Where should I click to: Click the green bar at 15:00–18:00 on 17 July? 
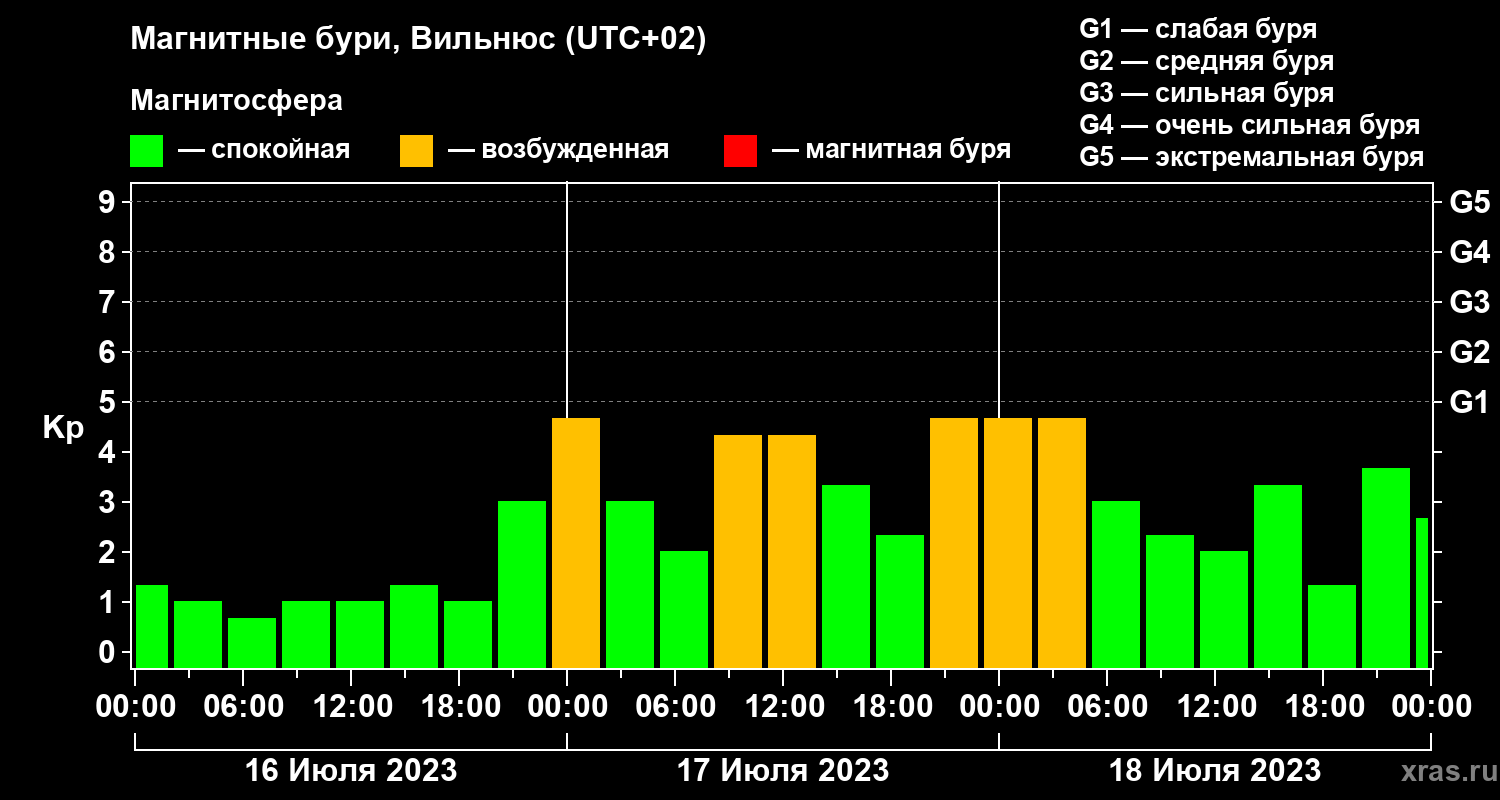point(846,576)
